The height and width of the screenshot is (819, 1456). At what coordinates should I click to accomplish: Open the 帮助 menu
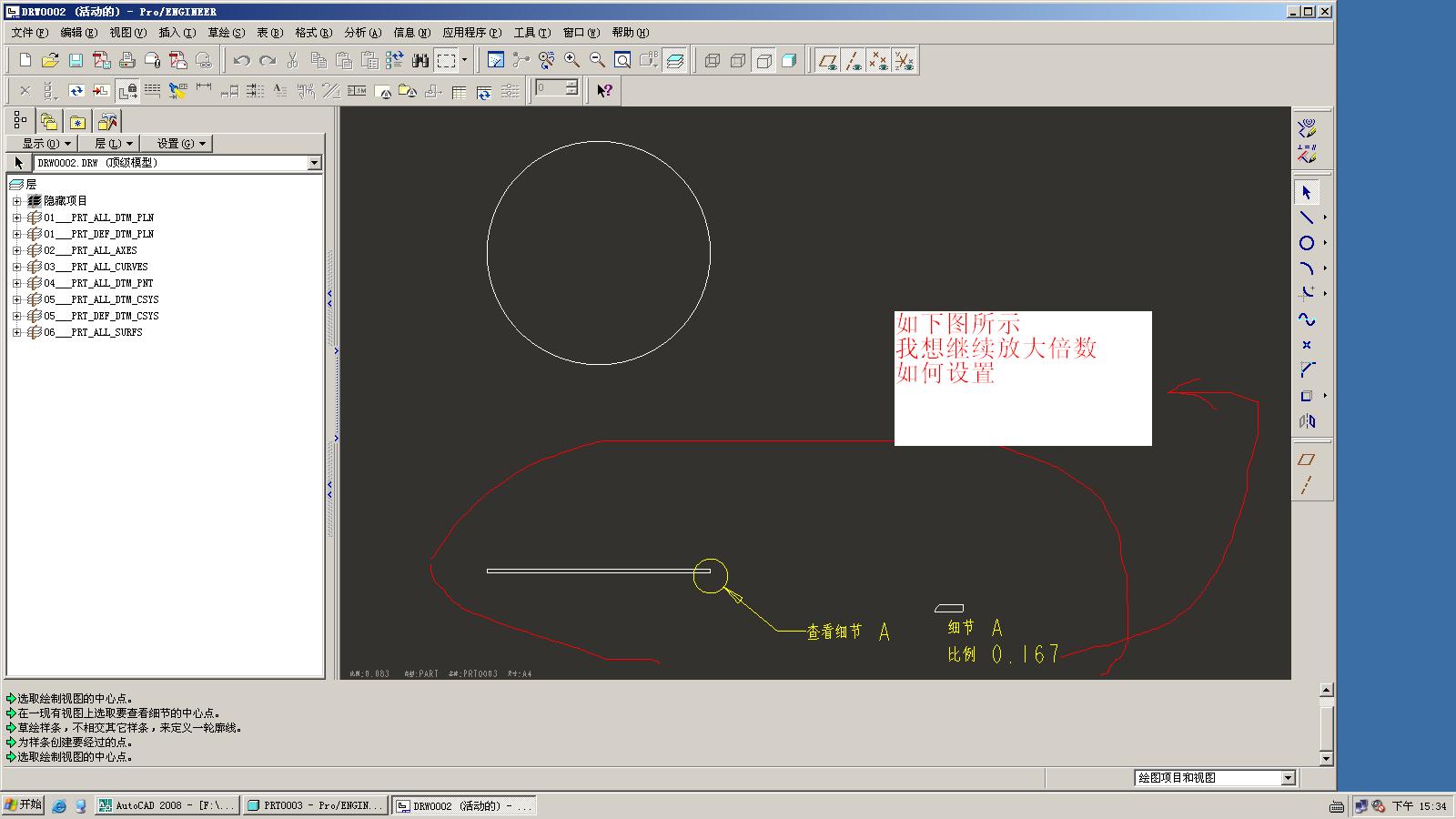tap(631, 33)
